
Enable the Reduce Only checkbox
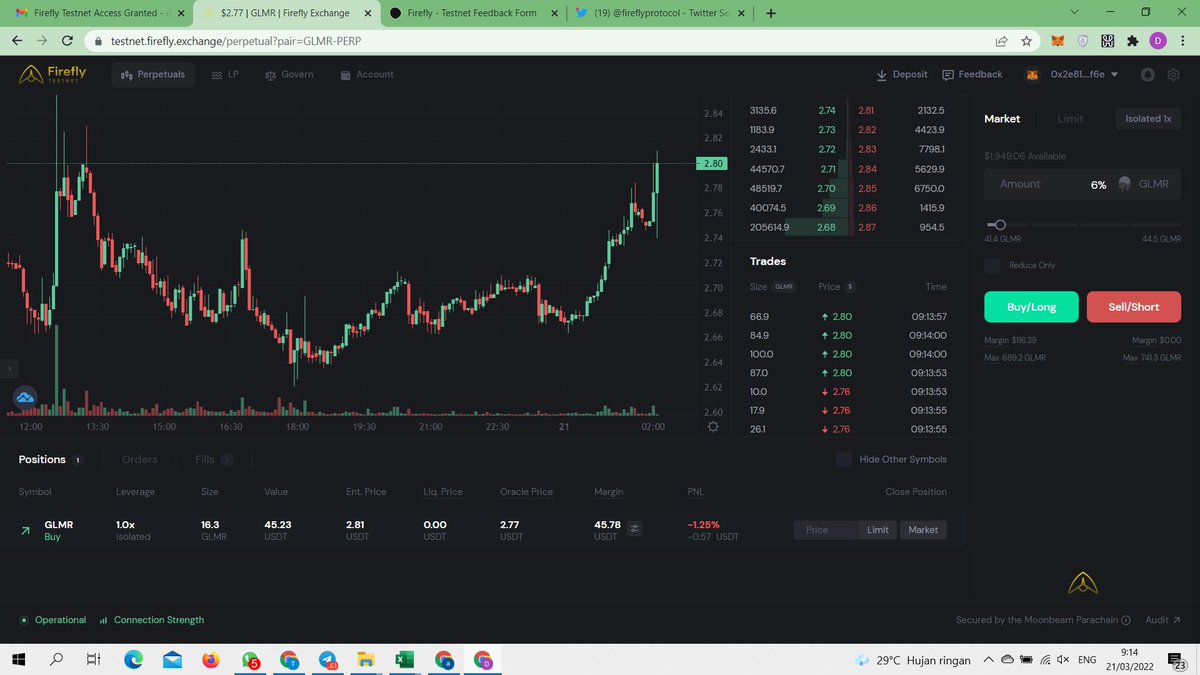tap(992, 265)
